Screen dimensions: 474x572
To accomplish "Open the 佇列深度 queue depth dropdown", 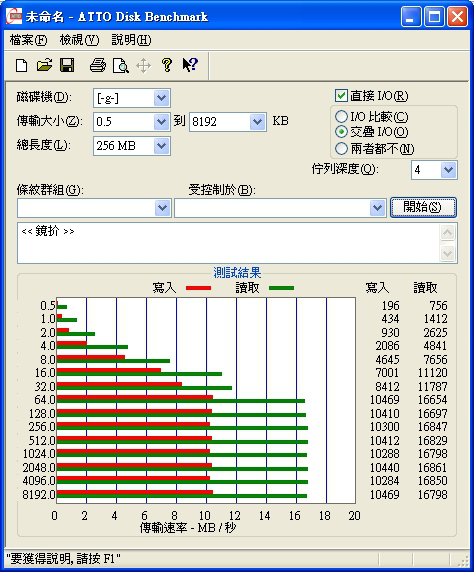I will pos(448,170).
